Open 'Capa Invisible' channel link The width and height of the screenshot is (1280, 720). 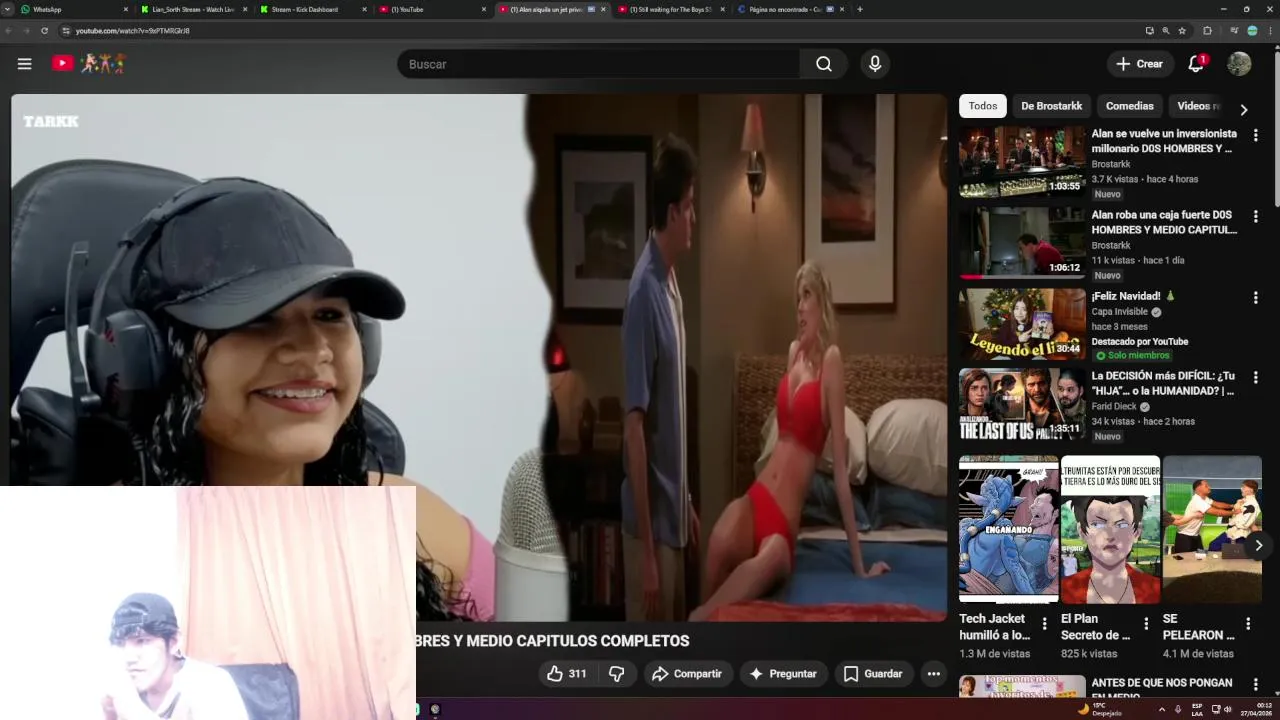[x=1120, y=312]
